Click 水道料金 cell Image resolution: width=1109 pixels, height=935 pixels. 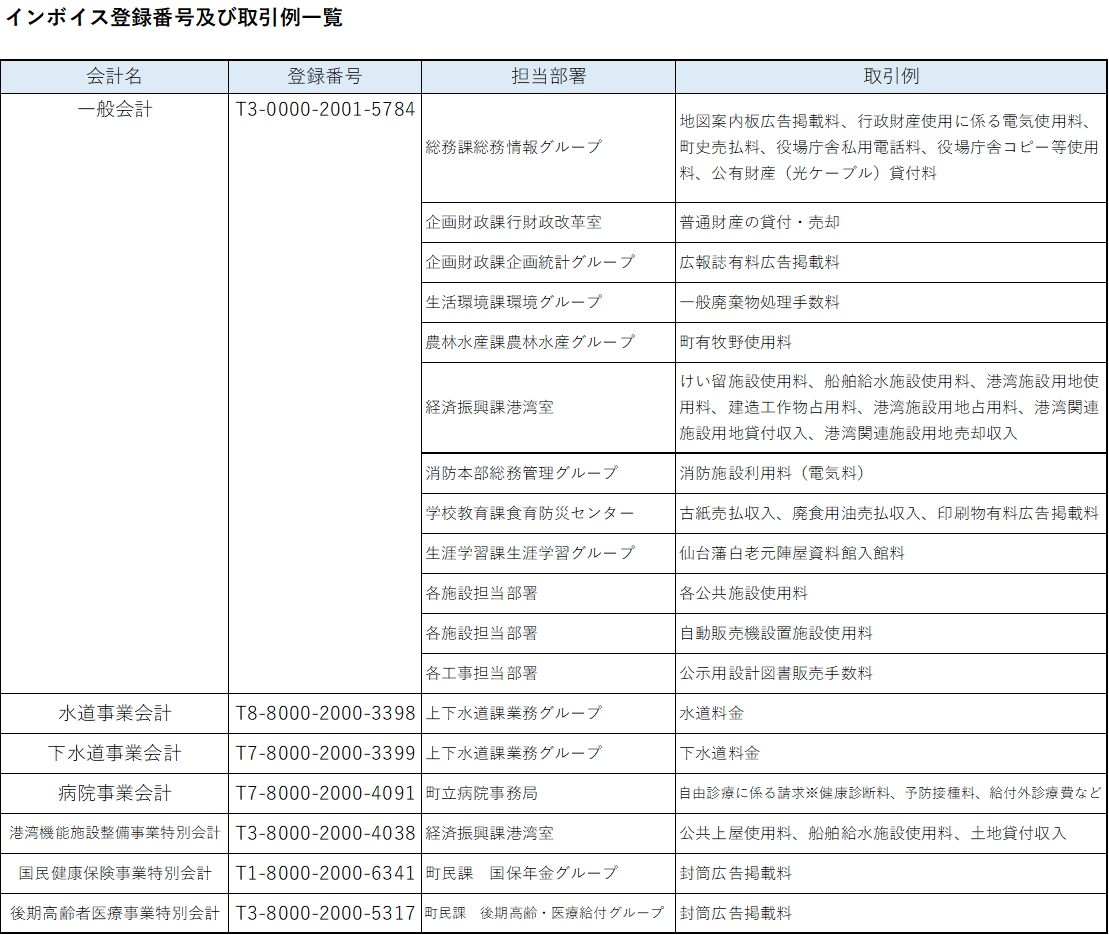point(891,714)
